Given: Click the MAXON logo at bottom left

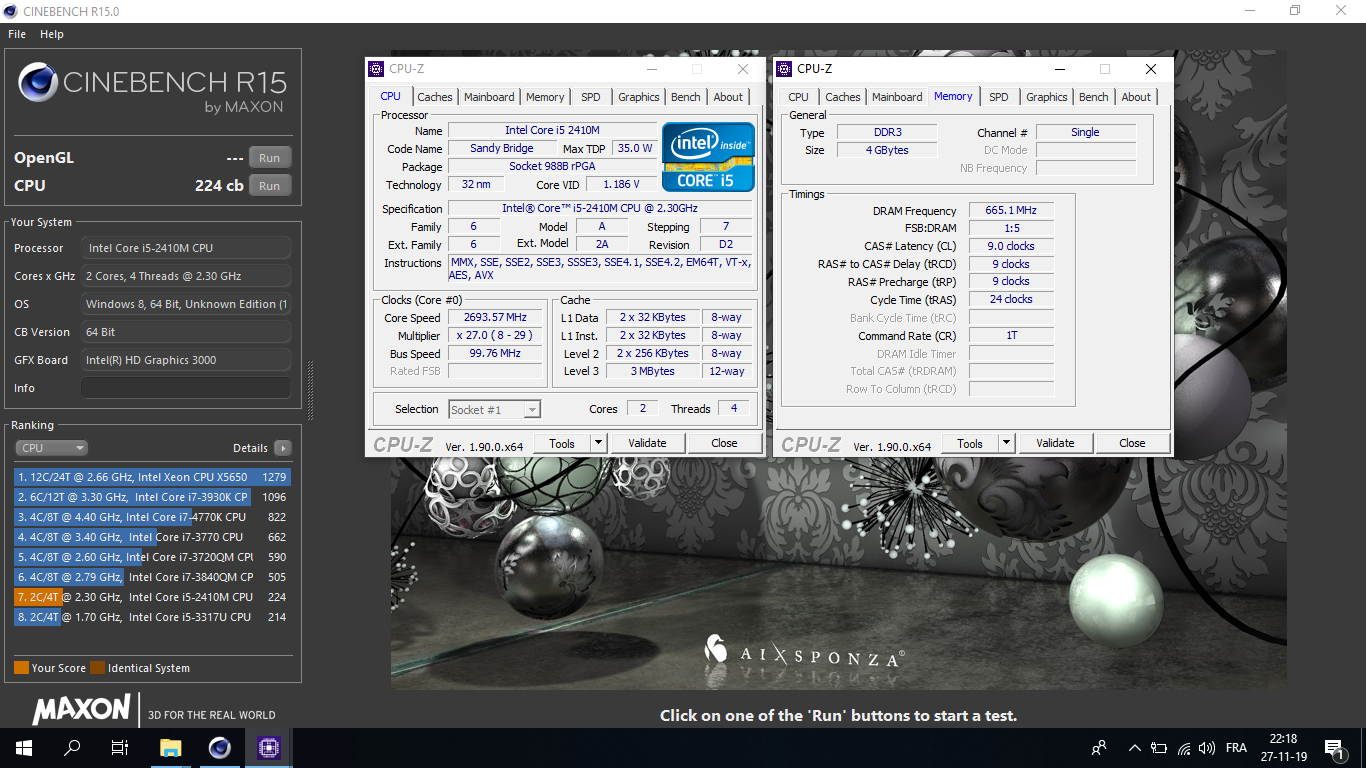Looking at the screenshot, I should tap(81, 710).
